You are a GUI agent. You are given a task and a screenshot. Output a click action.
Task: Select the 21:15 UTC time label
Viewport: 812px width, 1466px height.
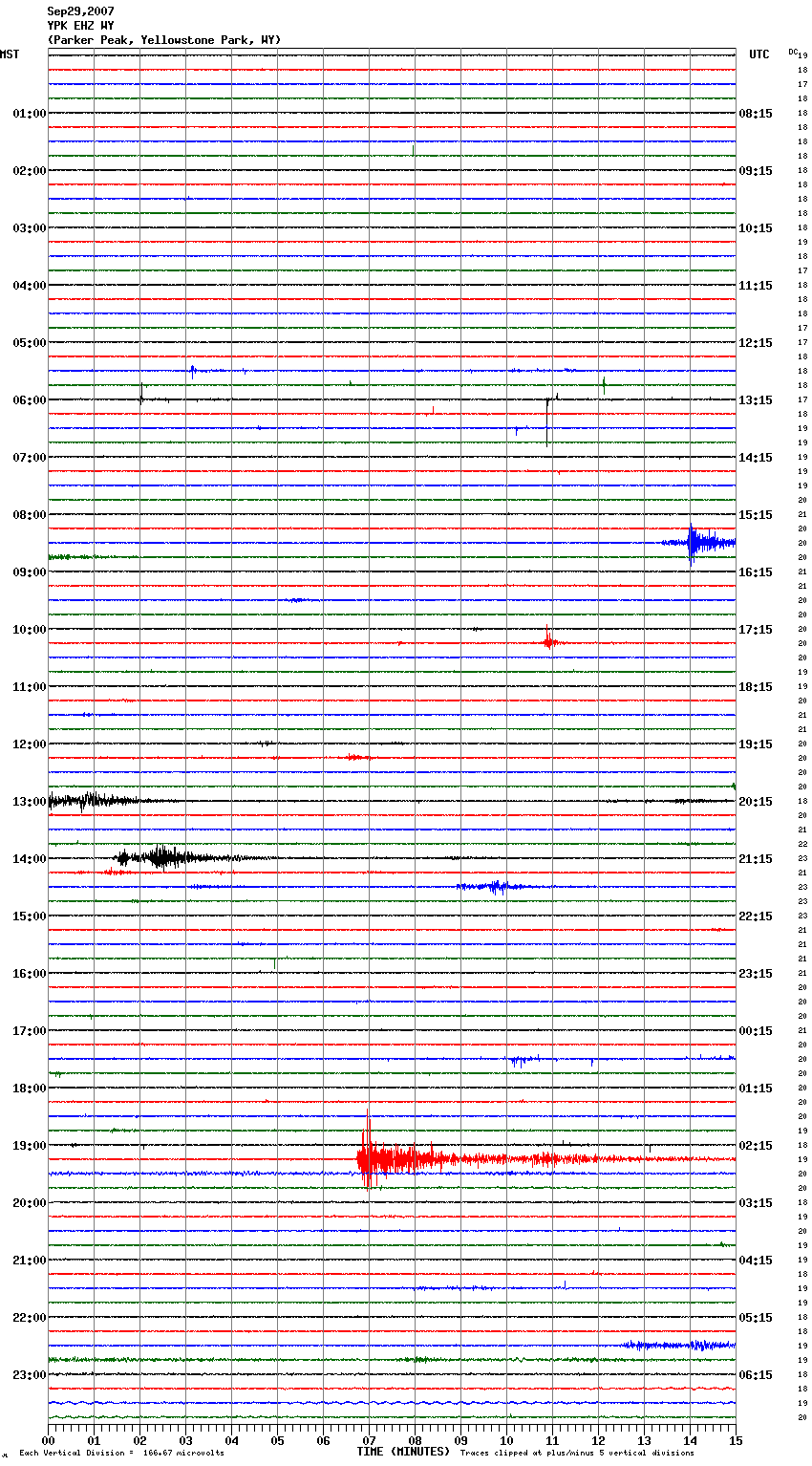(756, 859)
